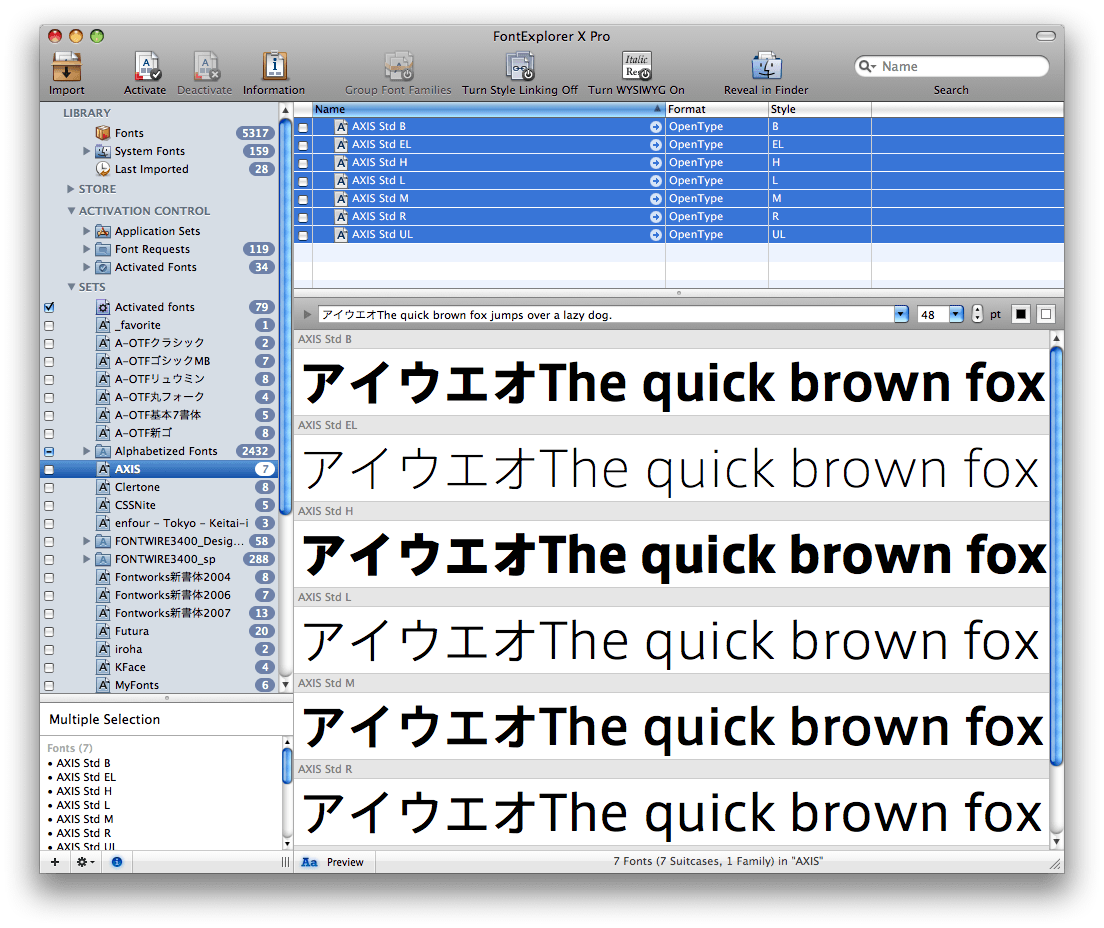This screenshot has height=928, width=1104.
Task: Click the Group Font Families icon
Action: click(399, 67)
